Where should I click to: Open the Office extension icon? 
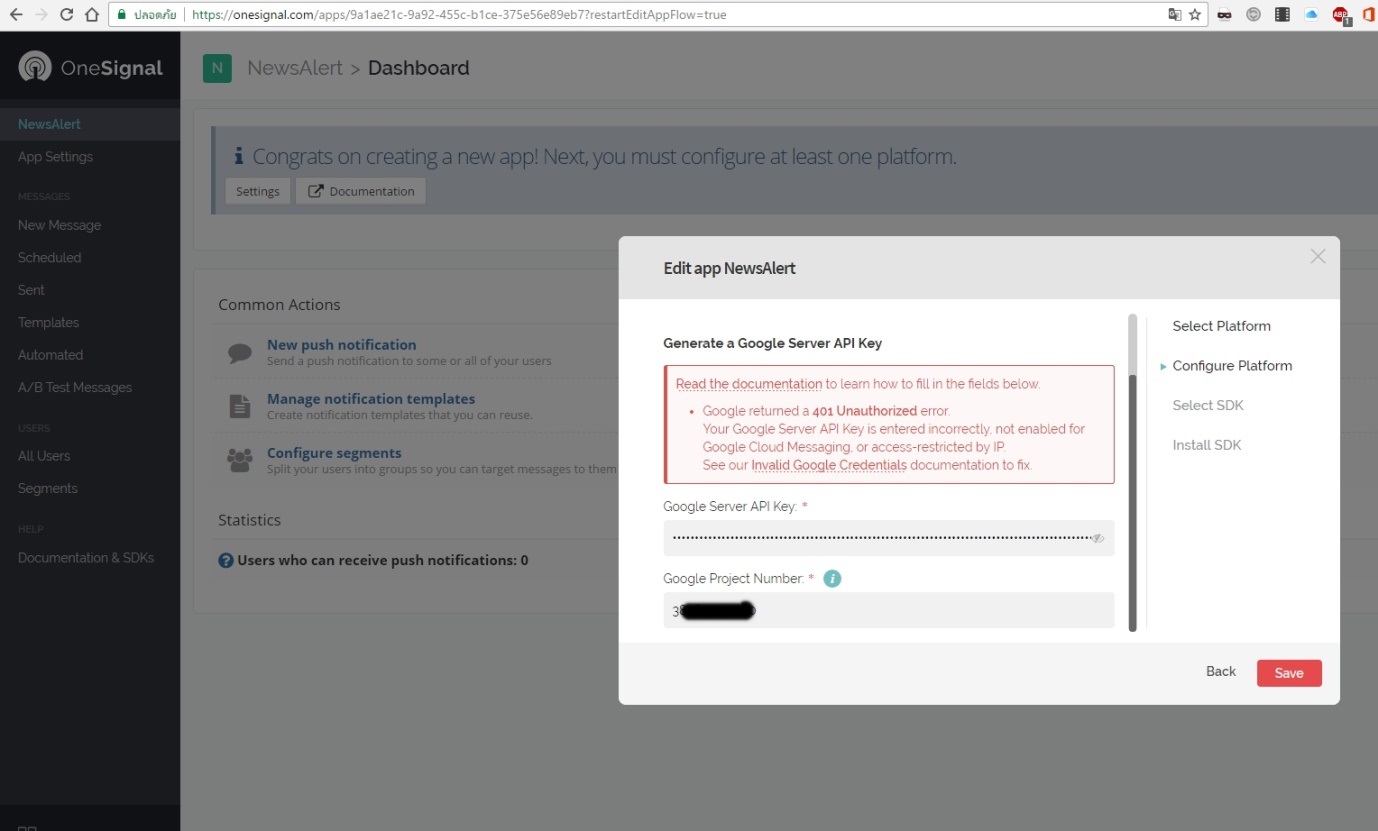pos(1369,15)
